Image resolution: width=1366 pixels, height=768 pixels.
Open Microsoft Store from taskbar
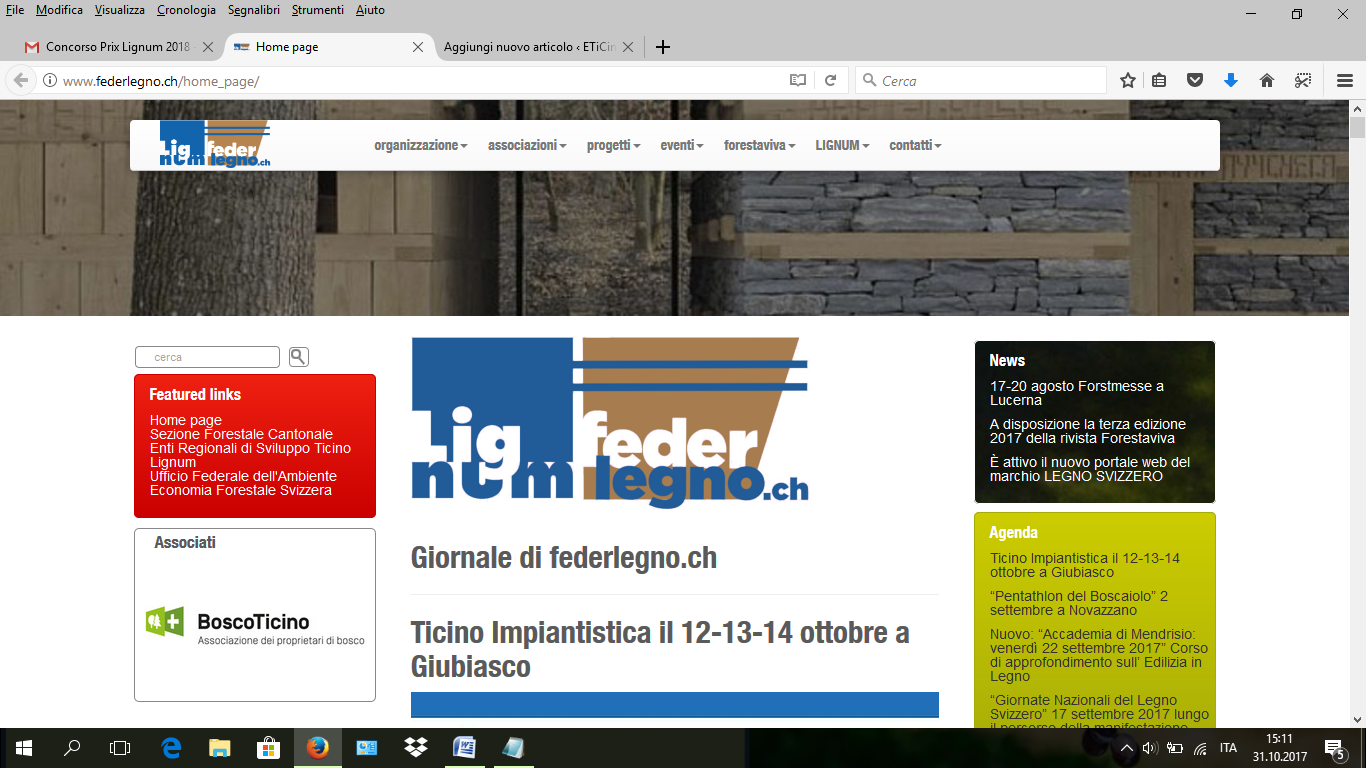coord(269,748)
